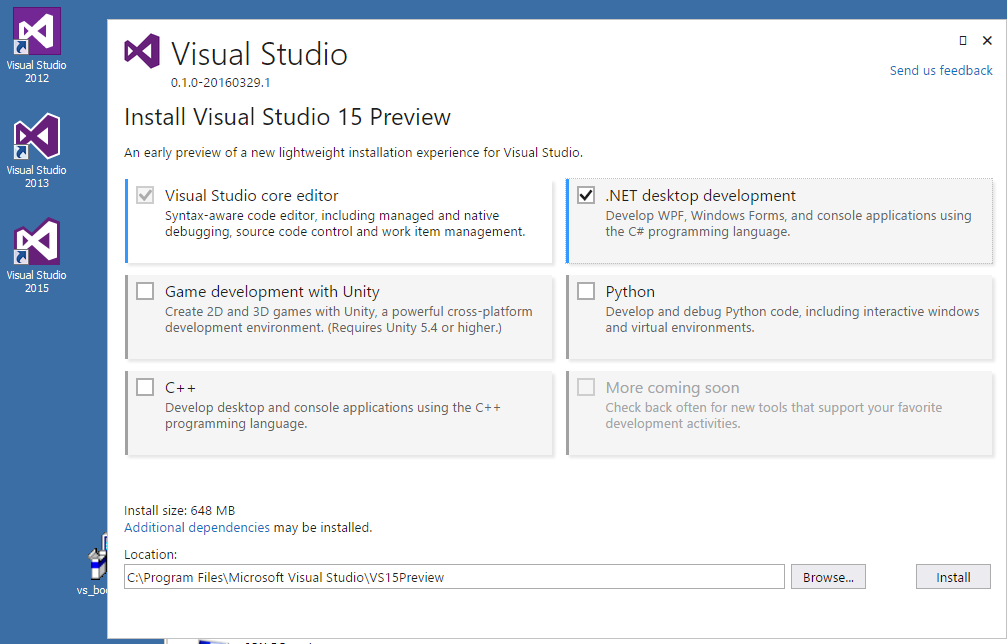
Task: Click the Visual Studio core editor title
Action: point(252,196)
